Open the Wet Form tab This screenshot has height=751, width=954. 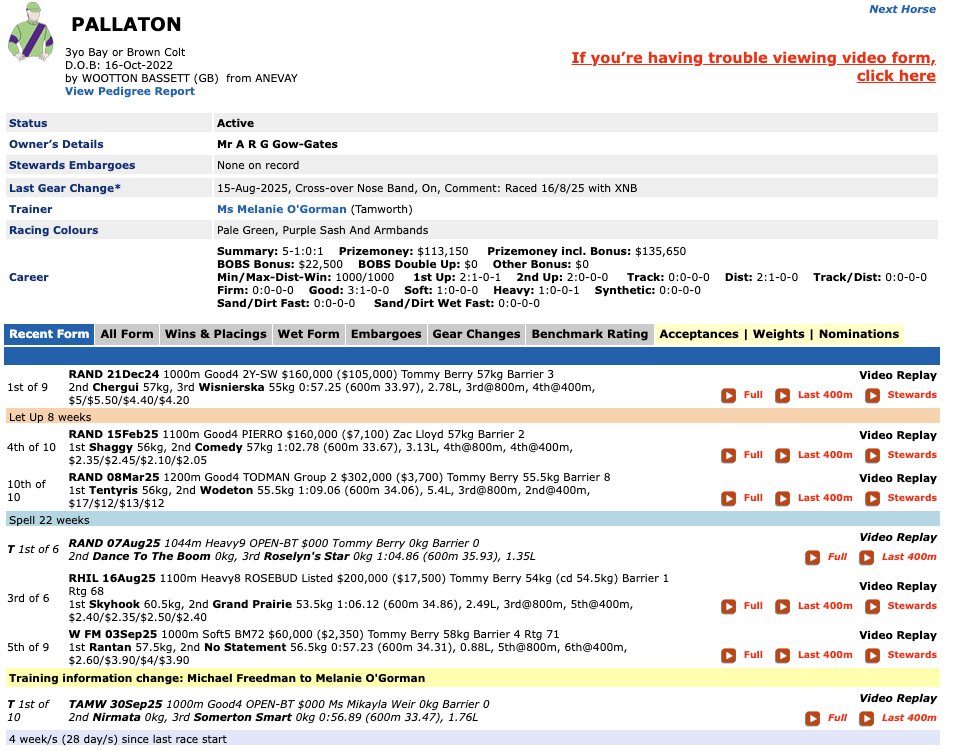pyautogui.click(x=308, y=334)
